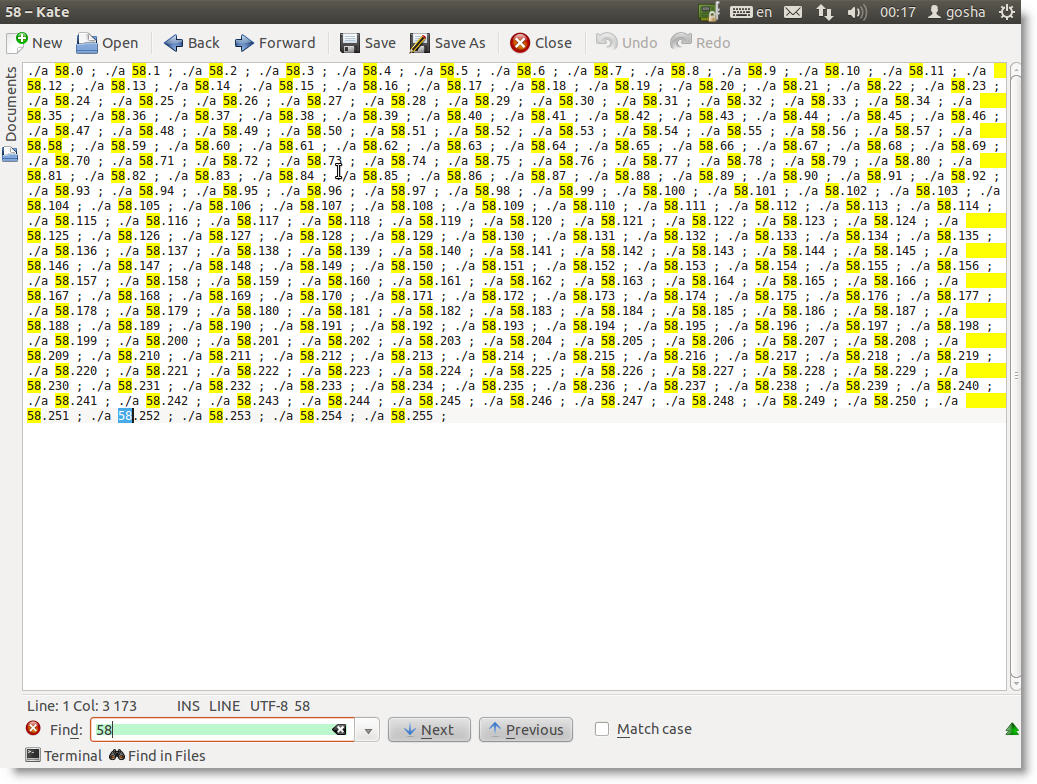Screen dimensions: 1037x784
Task: Open the clock showing 00:17
Action: 897,12
